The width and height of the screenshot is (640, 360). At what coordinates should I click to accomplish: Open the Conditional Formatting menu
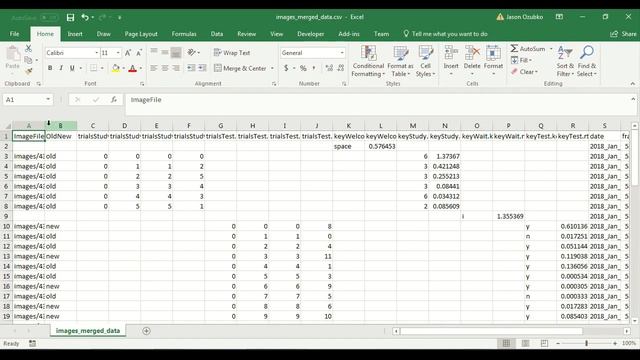point(368,61)
